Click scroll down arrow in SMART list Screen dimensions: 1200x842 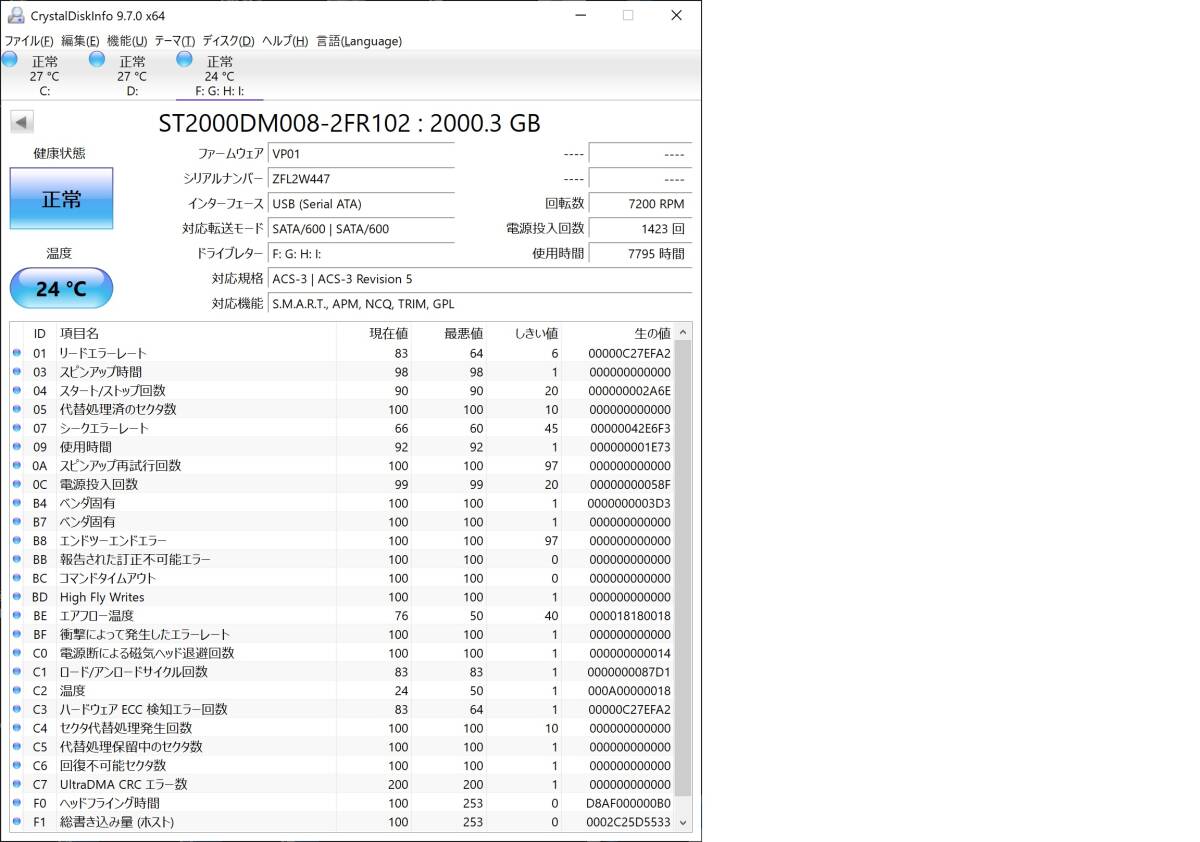(x=684, y=823)
